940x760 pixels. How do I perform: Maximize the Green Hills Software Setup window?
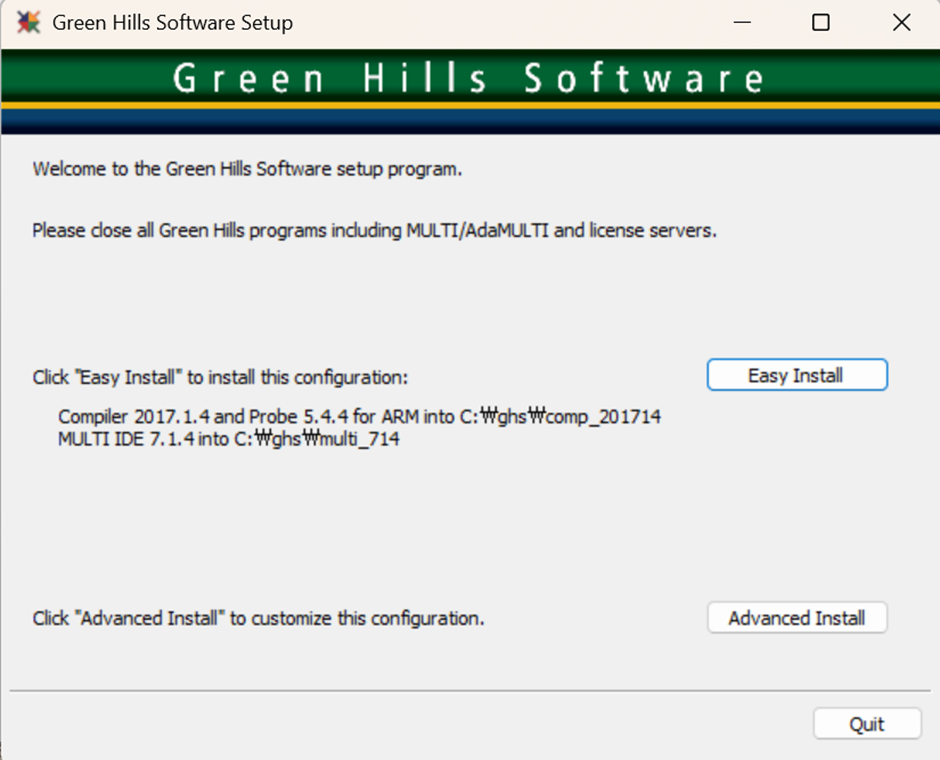tap(821, 23)
